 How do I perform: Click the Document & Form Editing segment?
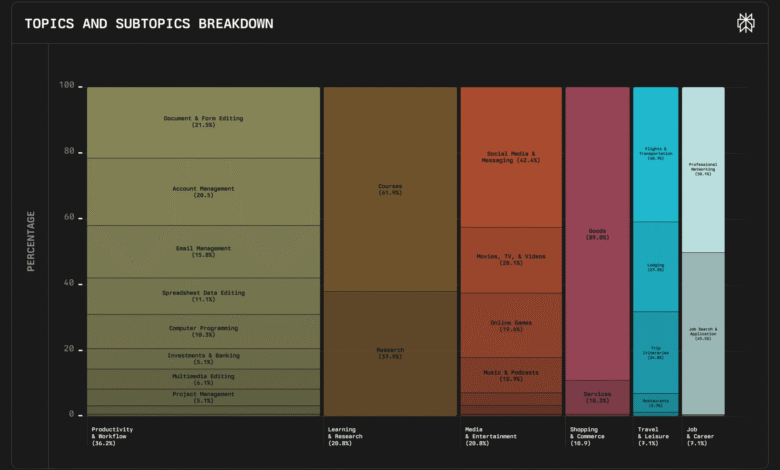coord(203,122)
